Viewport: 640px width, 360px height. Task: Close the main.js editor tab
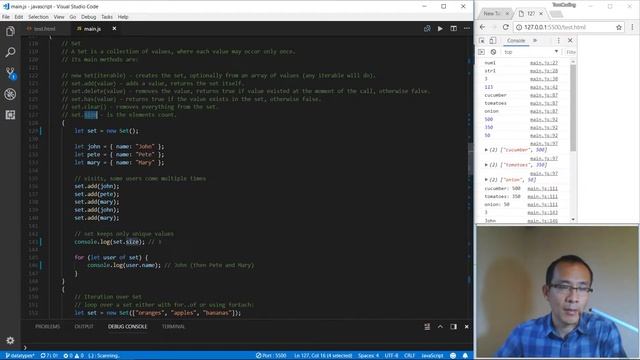click(114, 29)
